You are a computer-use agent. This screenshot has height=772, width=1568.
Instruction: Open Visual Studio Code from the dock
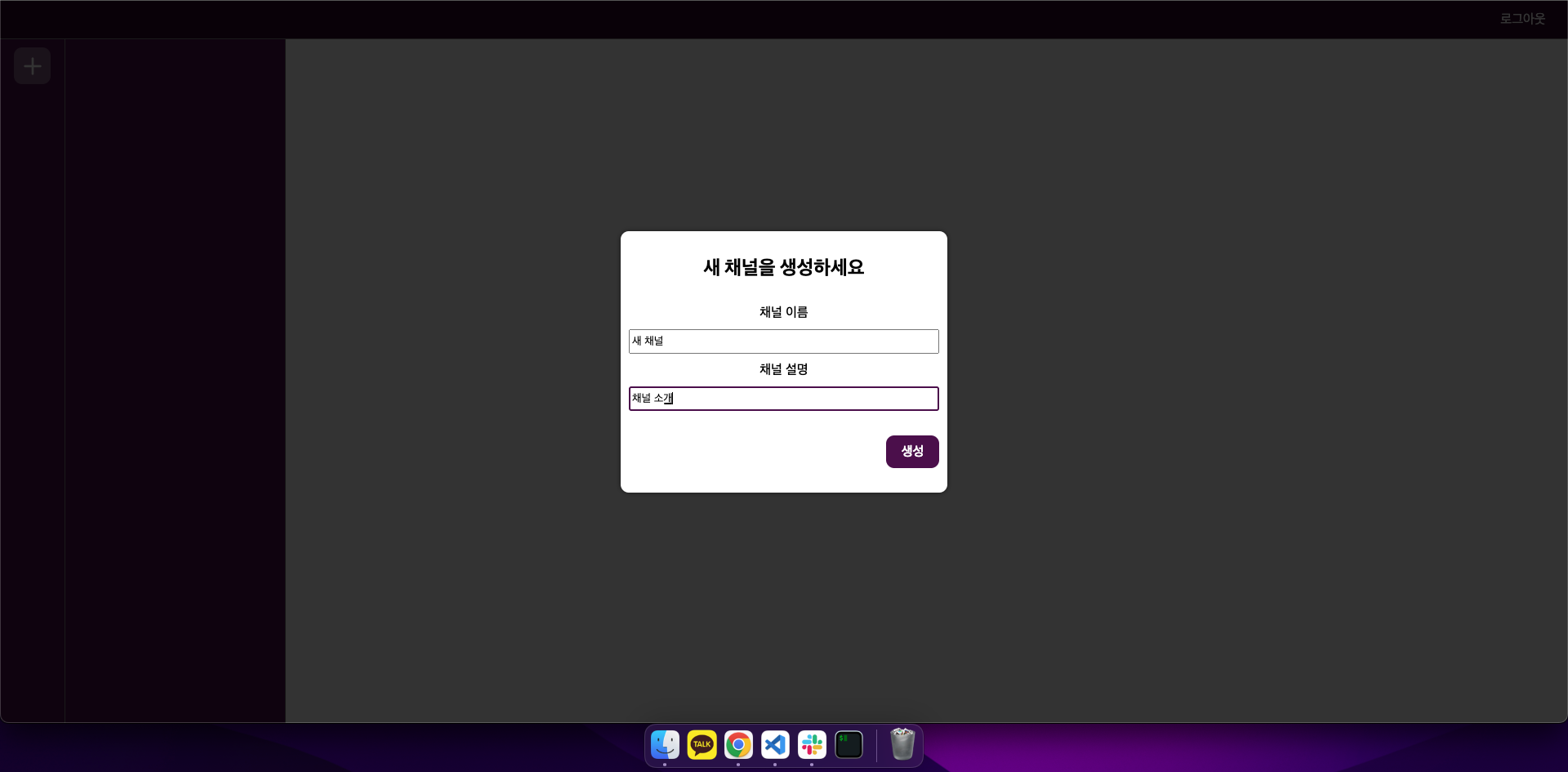(774, 744)
